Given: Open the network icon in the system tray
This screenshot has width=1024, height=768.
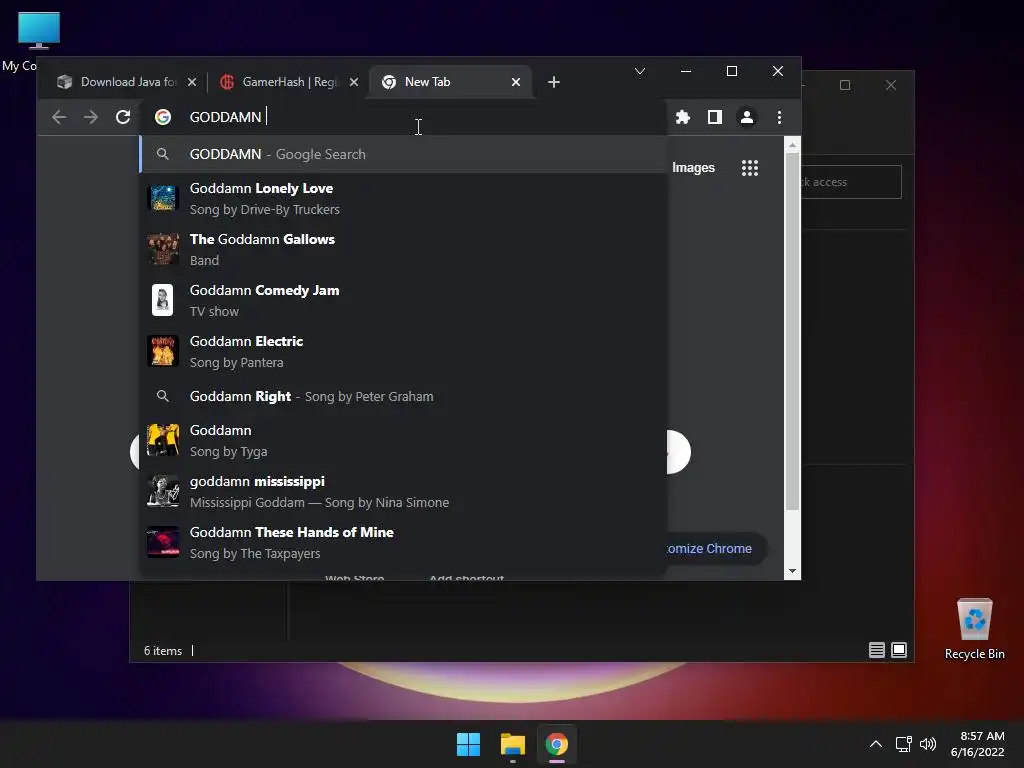Looking at the screenshot, I should tap(903, 744).
